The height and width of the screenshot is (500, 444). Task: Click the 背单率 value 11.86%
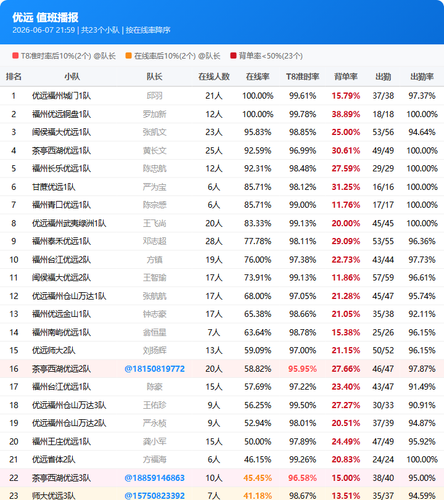pos(346,278)
